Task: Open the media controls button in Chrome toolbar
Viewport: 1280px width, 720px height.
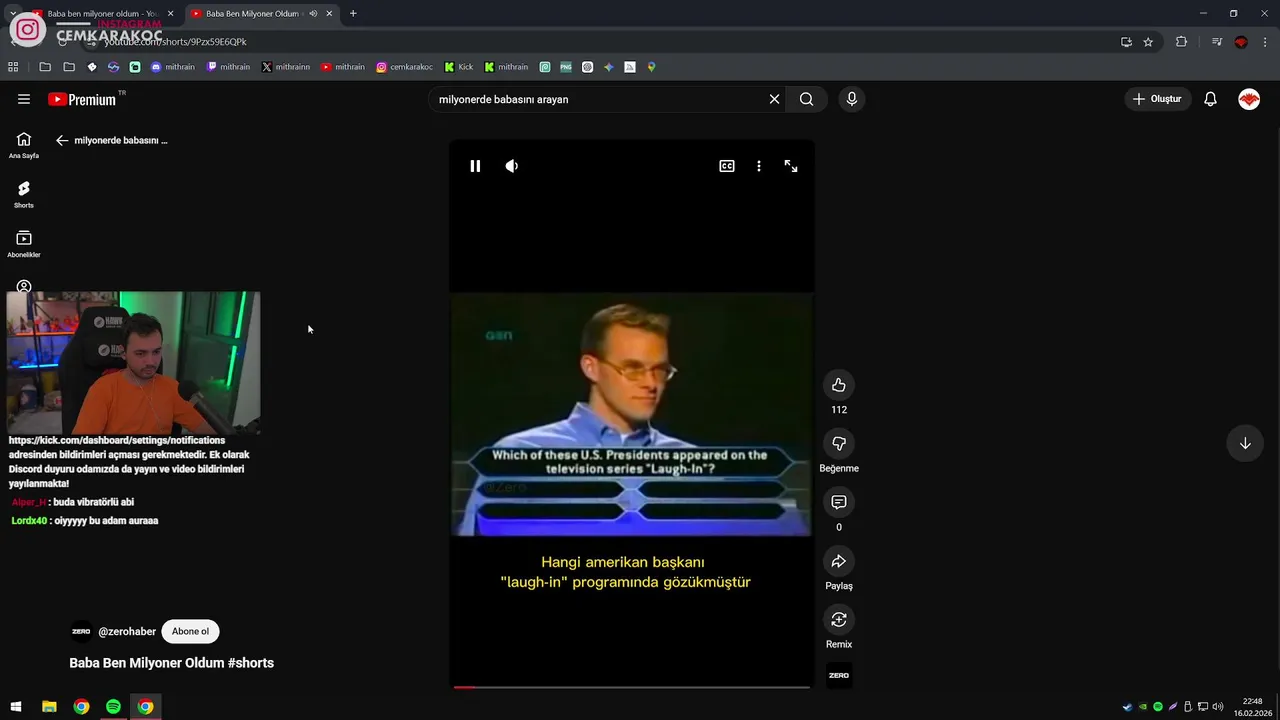Action: (x=1217, y=42)
